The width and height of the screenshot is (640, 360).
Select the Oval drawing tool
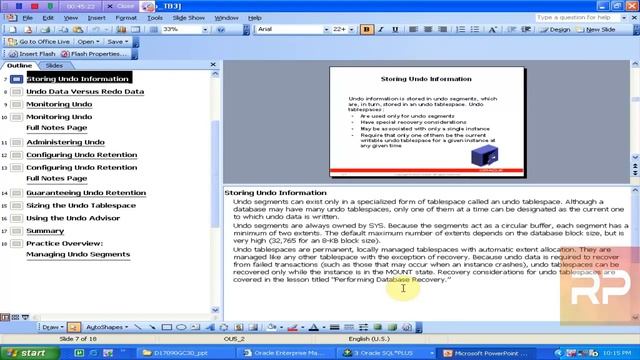click(181, 327)
